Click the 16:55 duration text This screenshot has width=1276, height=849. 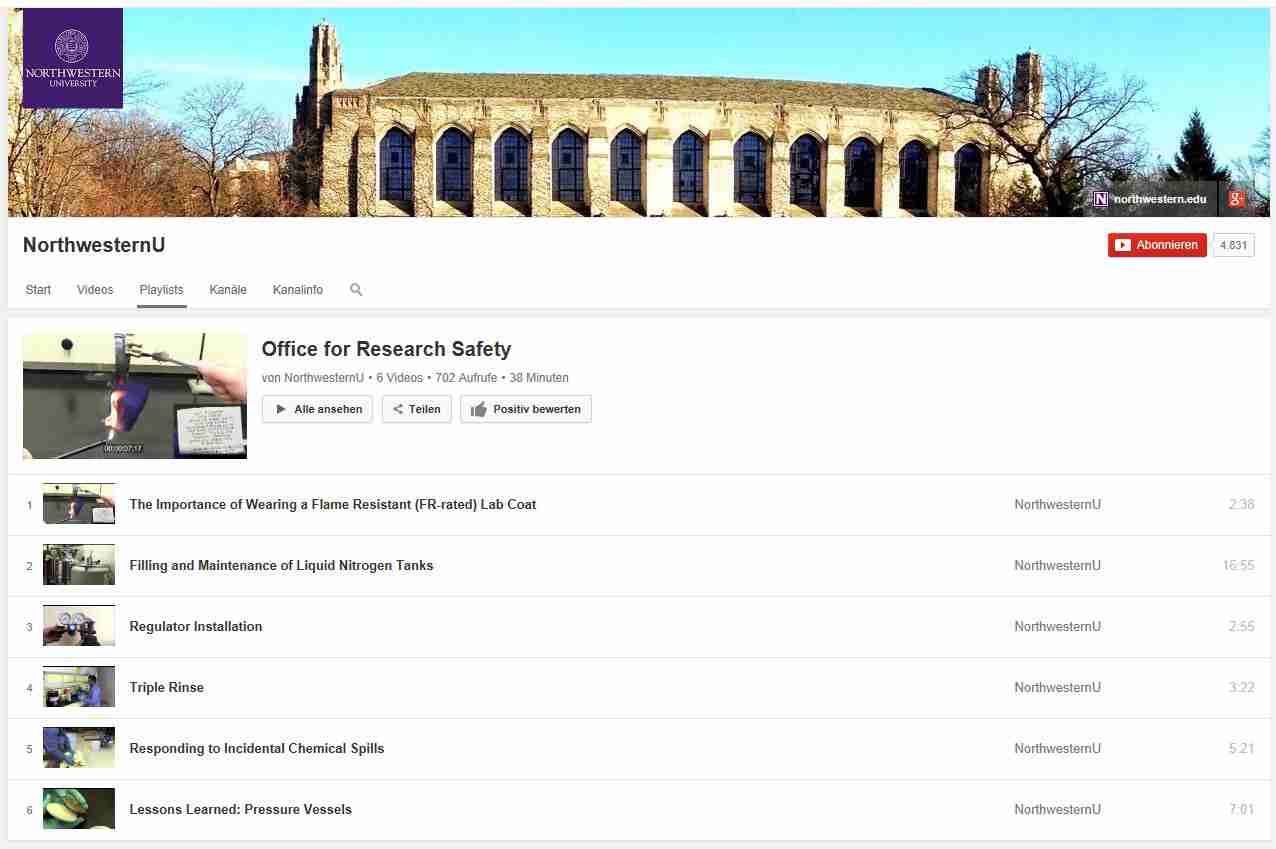point(1238,566)
